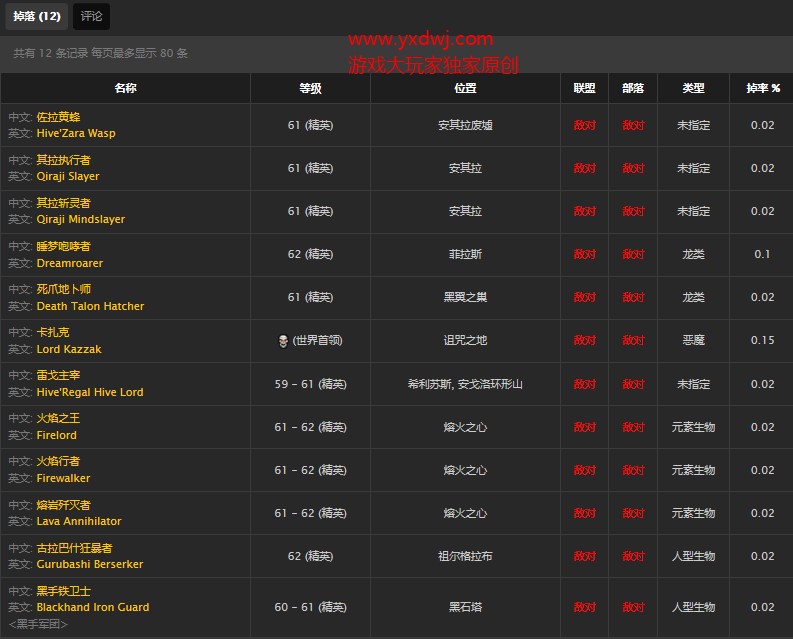Image resolution: width=793 pixels, height=639 pixels.
Task: Open the Hive'Zara Wasp link
Action: (x=76, y=133)
